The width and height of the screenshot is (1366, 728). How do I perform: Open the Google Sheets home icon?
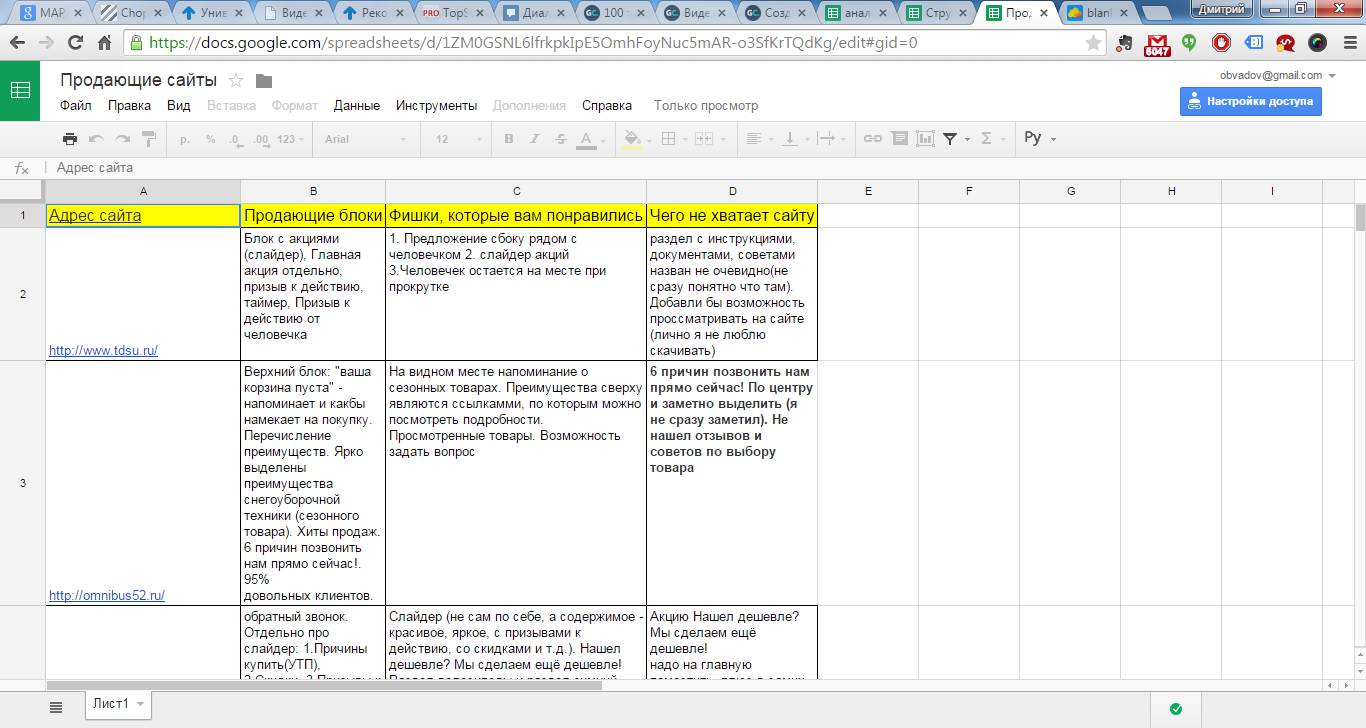point(20,90)
